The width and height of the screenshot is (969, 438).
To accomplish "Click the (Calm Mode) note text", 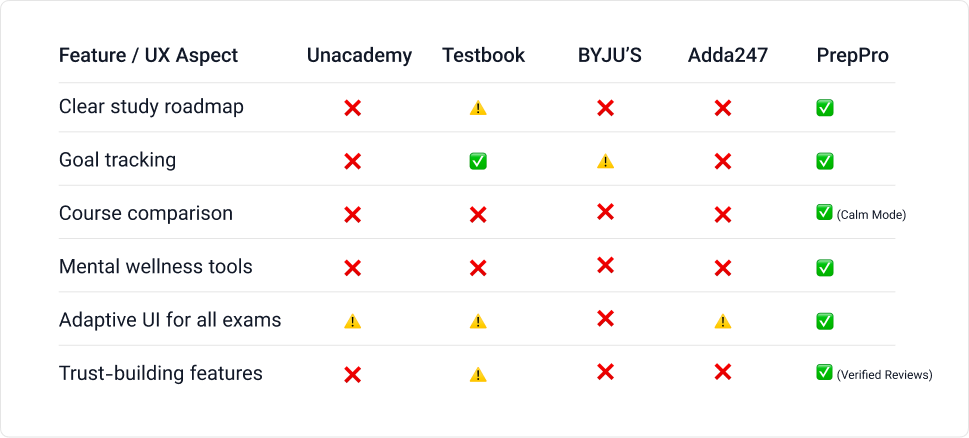I will coord(871,216).
